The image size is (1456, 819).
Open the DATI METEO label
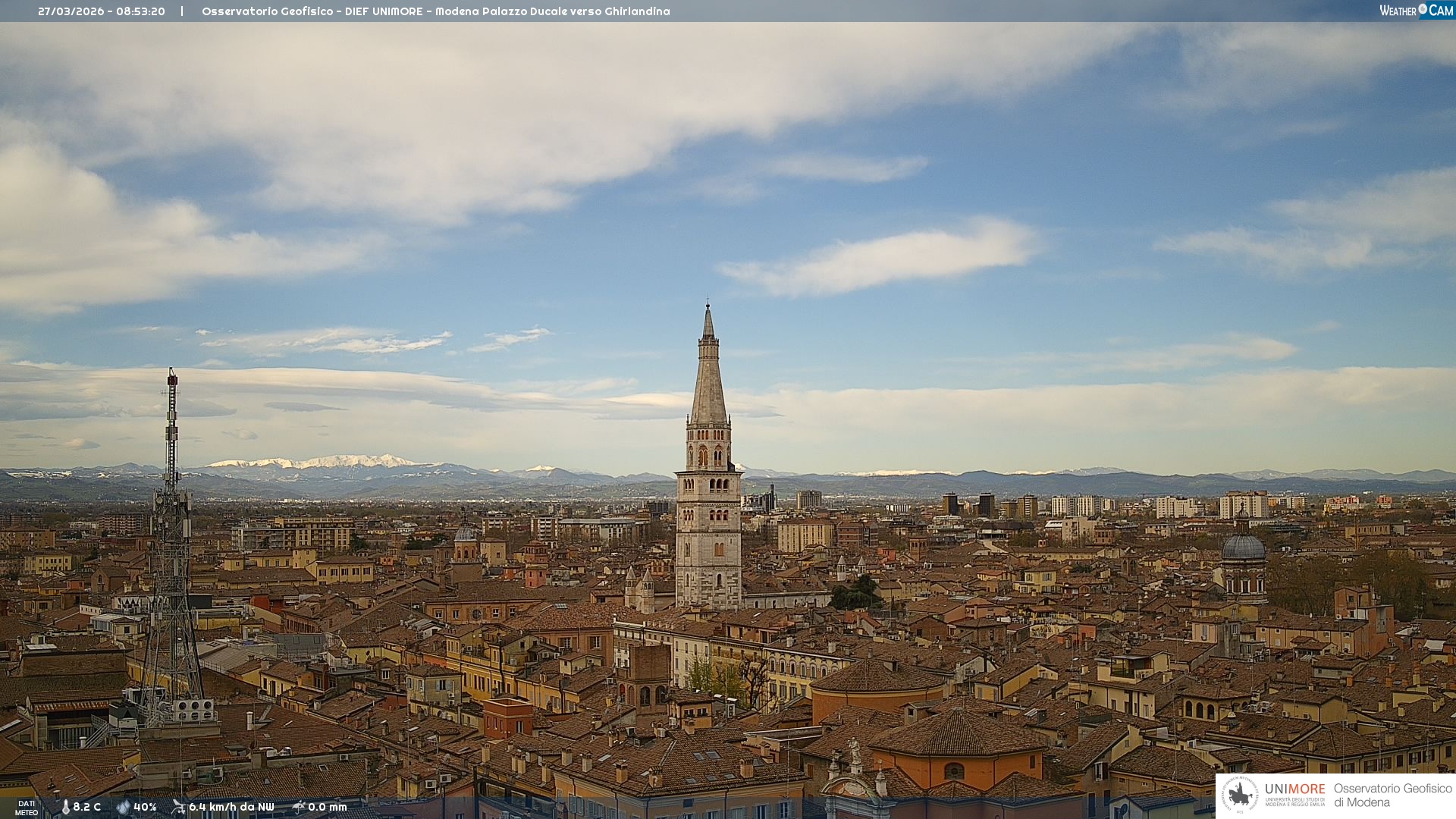(x=27, y=808)
